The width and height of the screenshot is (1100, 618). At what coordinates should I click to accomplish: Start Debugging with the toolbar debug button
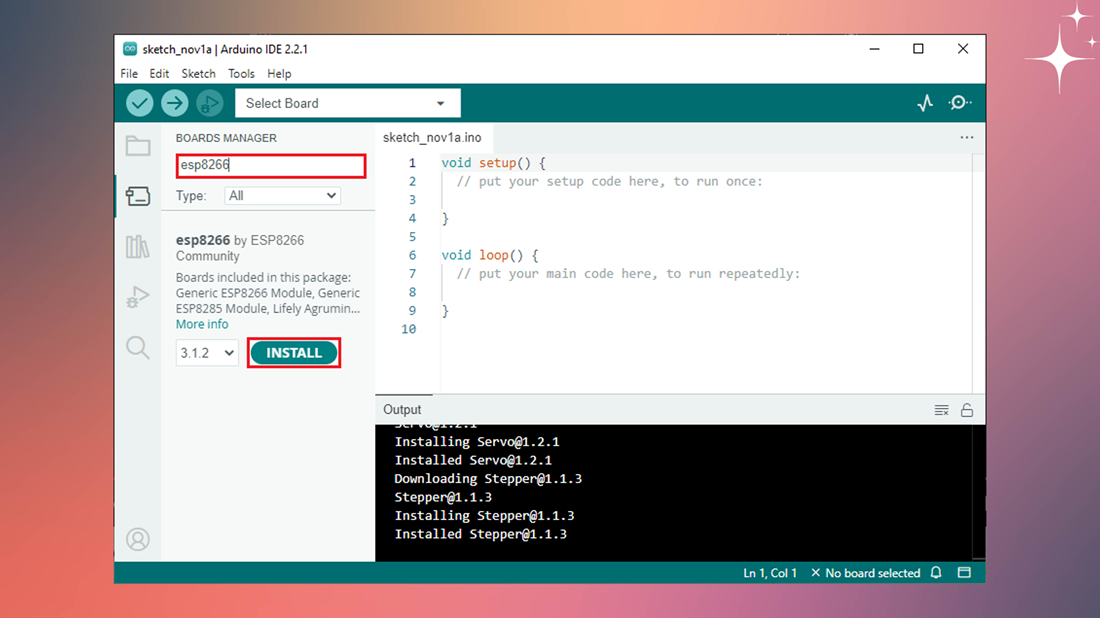click(x=209, y=103)
